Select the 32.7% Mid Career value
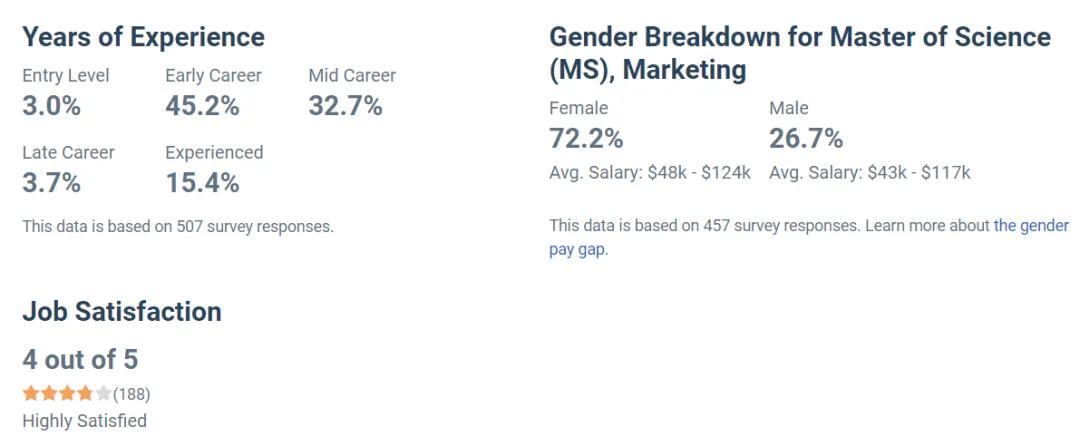Screen dimensions: 1080x446 (x=345, y=106)
